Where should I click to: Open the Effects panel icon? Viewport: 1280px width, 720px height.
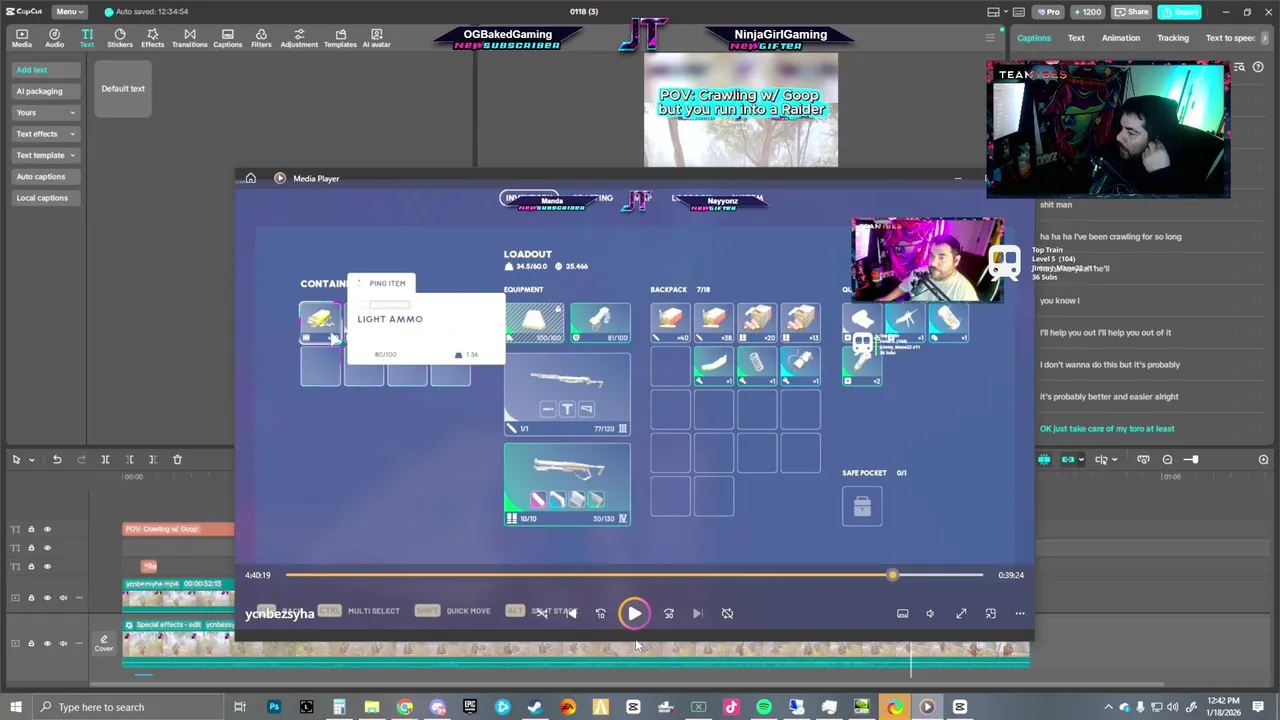pyautogui.click(x=152, y=38)
